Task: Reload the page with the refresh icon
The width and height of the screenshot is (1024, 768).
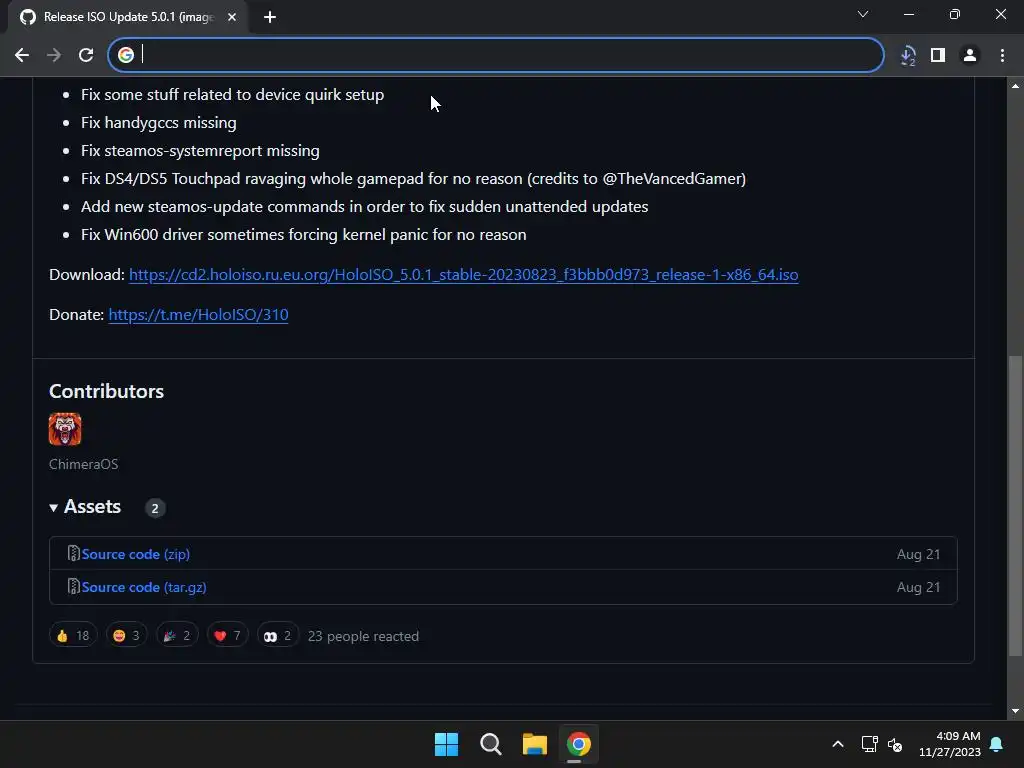Action: tap(86, 55)
